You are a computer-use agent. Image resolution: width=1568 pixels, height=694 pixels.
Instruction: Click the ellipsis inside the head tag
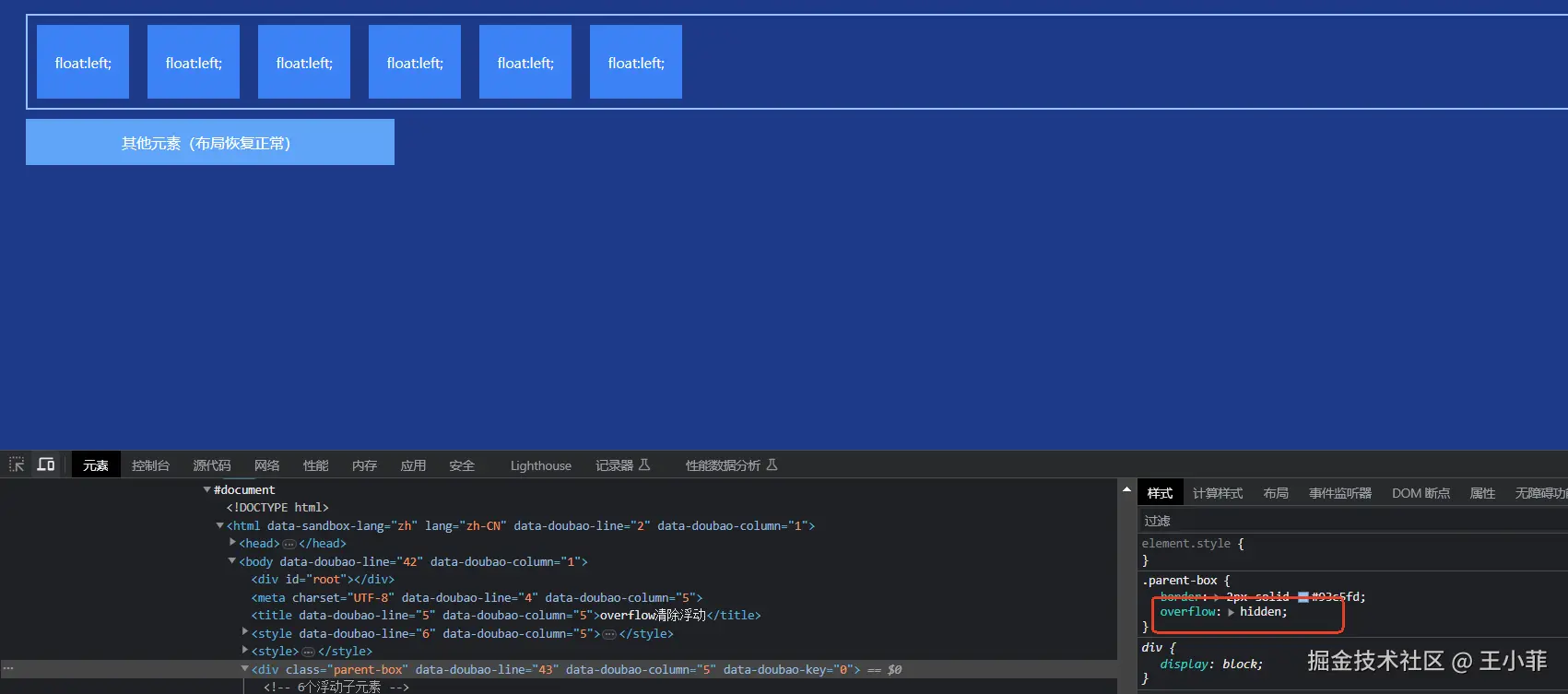(289, 544)
